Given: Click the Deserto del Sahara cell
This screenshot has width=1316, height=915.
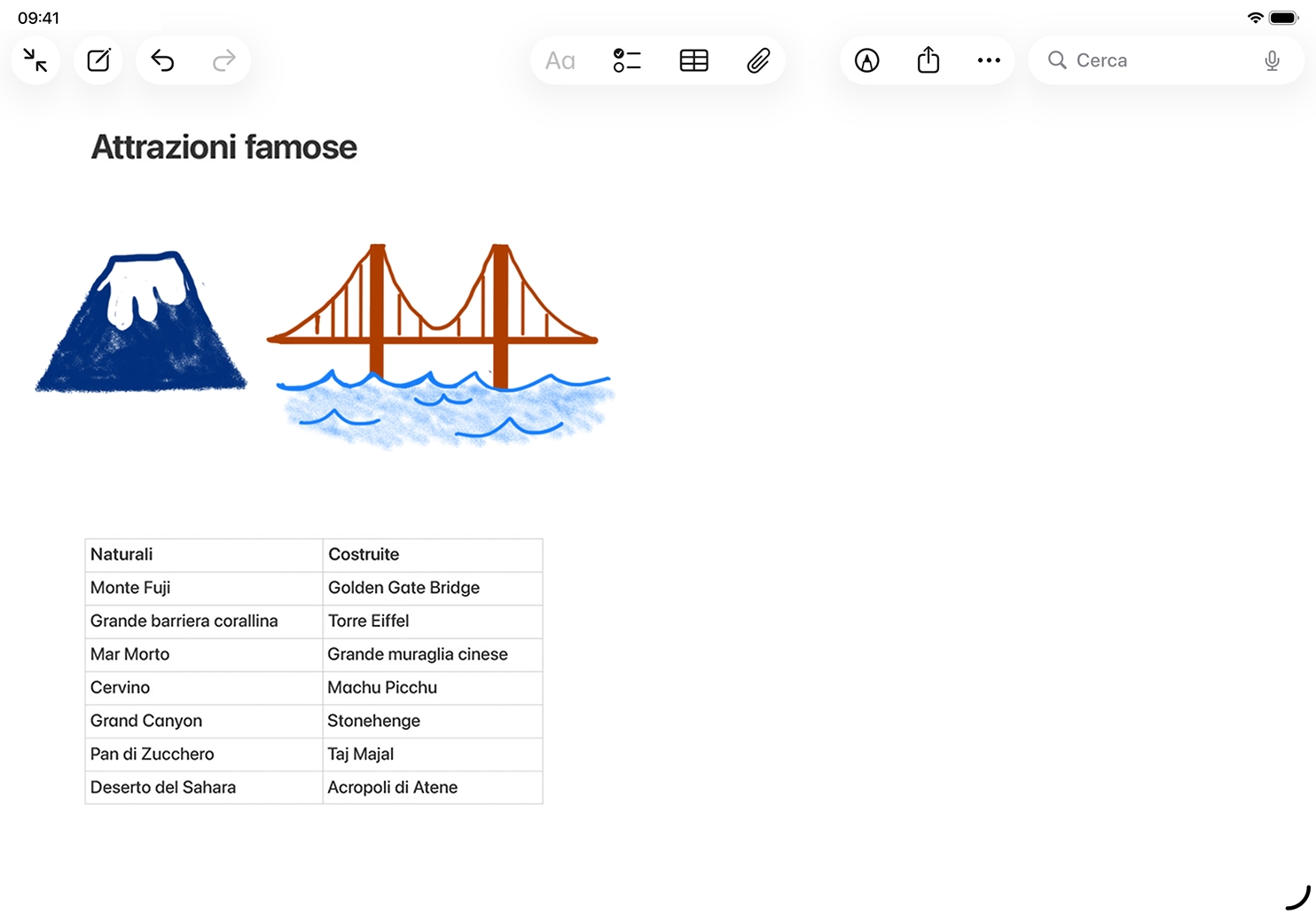Looking at the screenshot, I should (203, 787).
